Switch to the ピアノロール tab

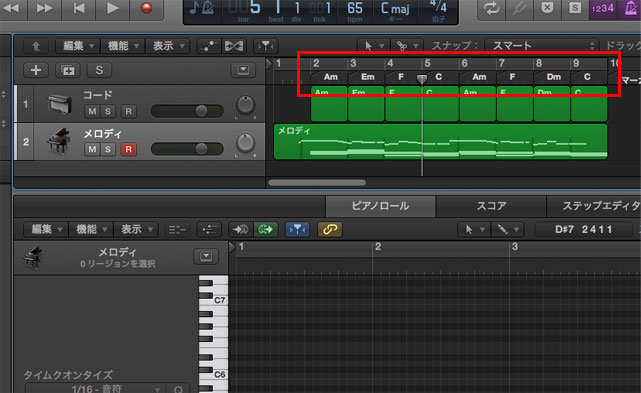(x=380, y=206)
